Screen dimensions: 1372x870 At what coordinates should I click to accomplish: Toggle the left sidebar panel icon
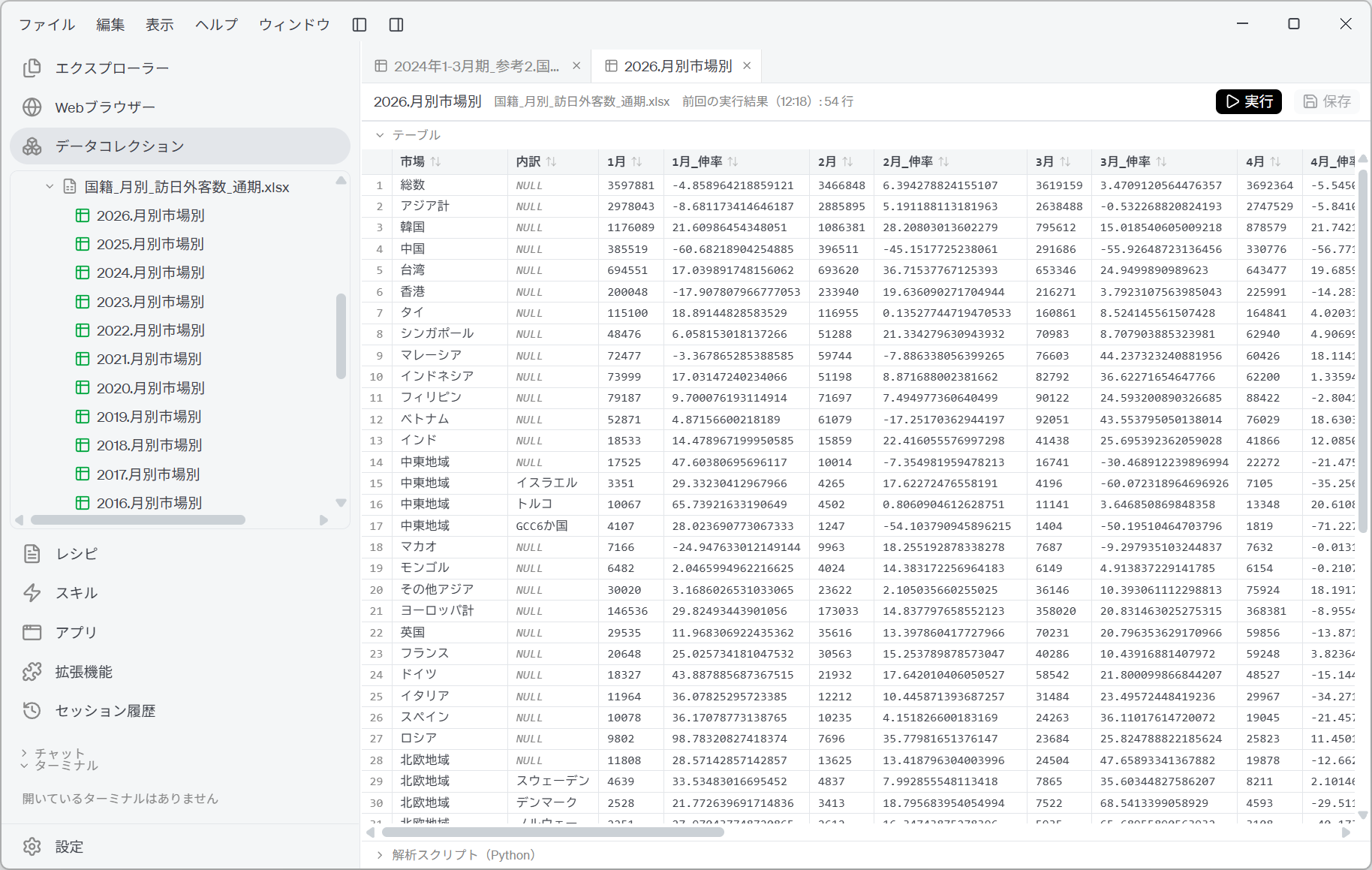(x=360, y=25)
